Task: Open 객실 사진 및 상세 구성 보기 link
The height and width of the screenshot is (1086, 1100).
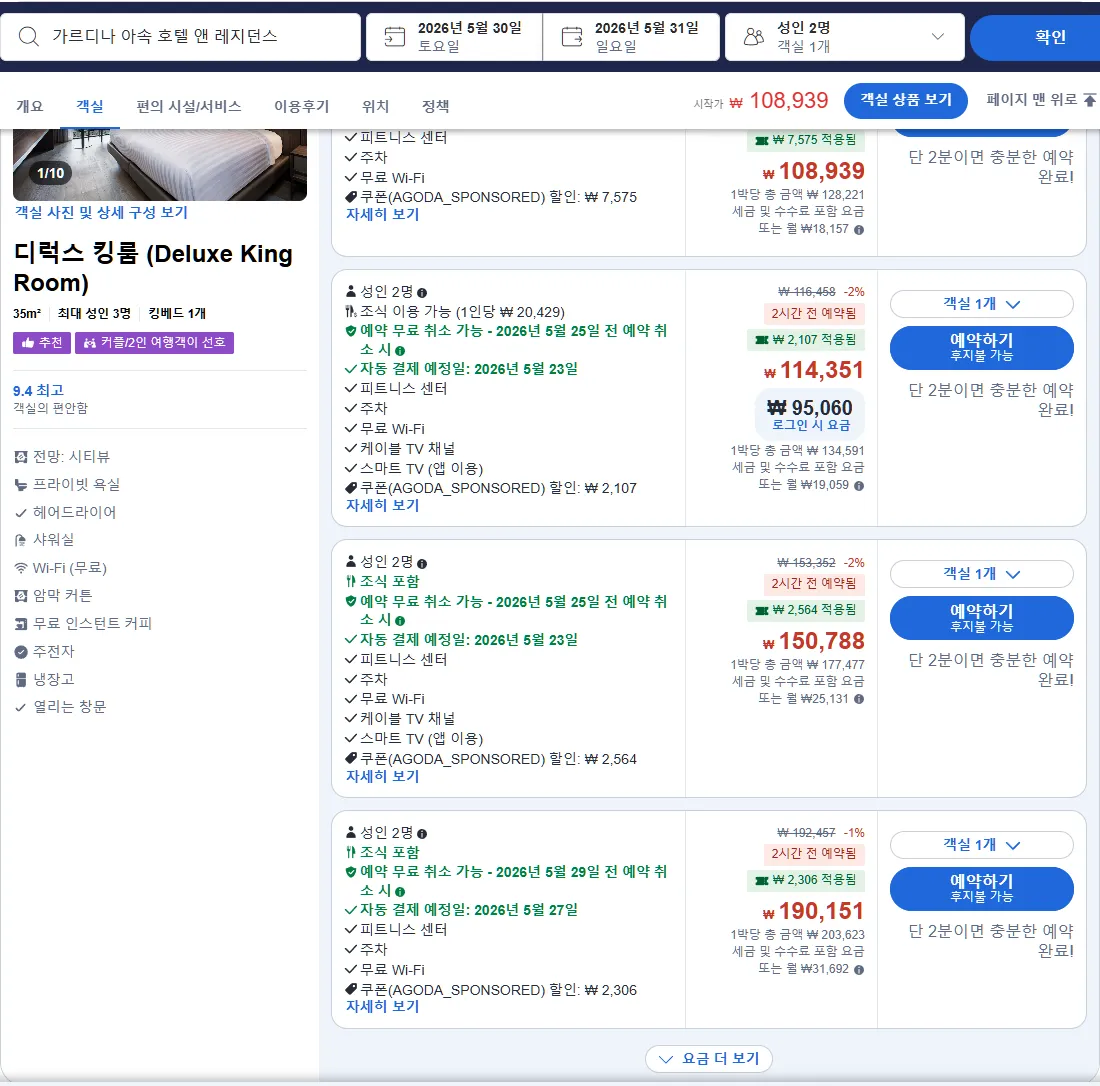Action: tap(102, 213)
